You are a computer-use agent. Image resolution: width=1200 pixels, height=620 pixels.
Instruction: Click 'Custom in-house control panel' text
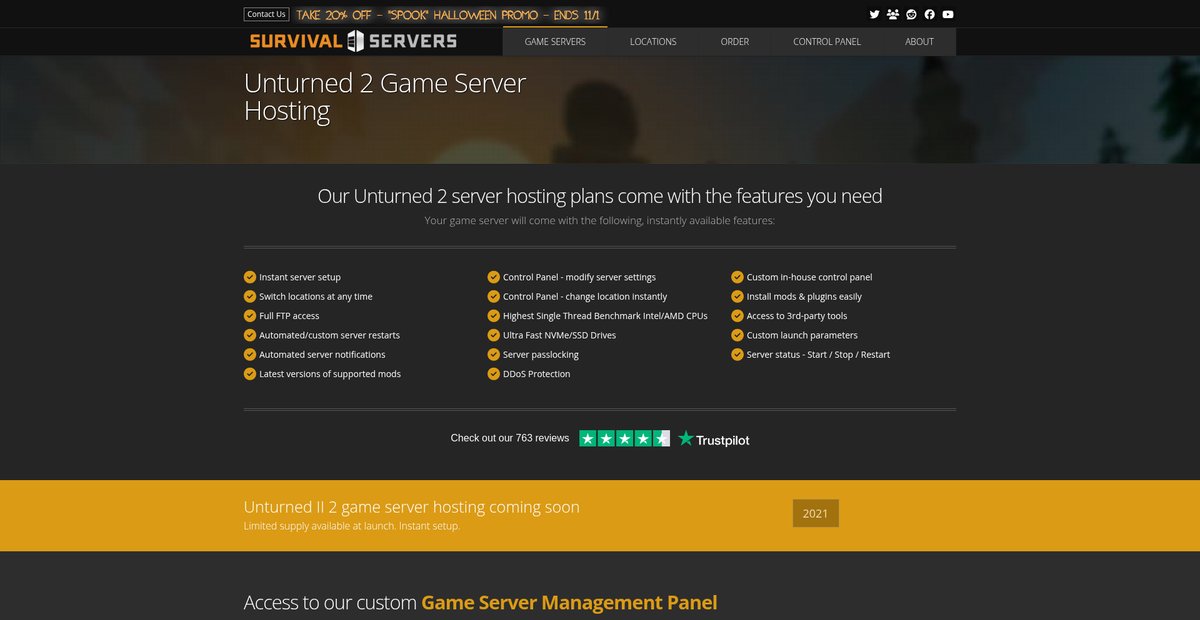pos(810,277)
